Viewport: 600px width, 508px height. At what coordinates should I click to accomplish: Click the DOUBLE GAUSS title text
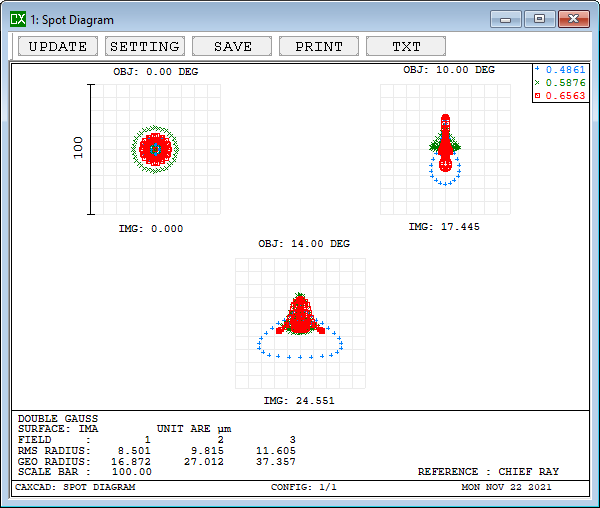click(58, 418)
